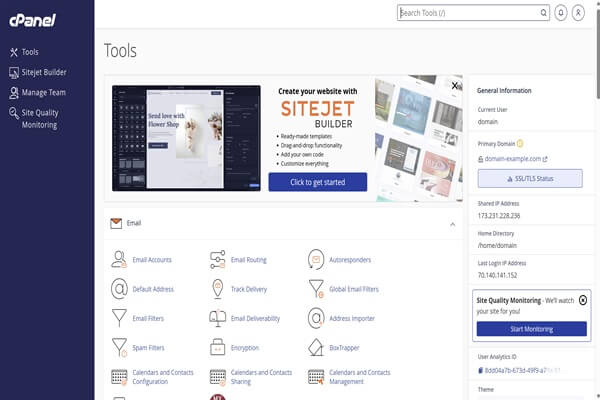Collapse the Email section chevron

pos(453,224)
